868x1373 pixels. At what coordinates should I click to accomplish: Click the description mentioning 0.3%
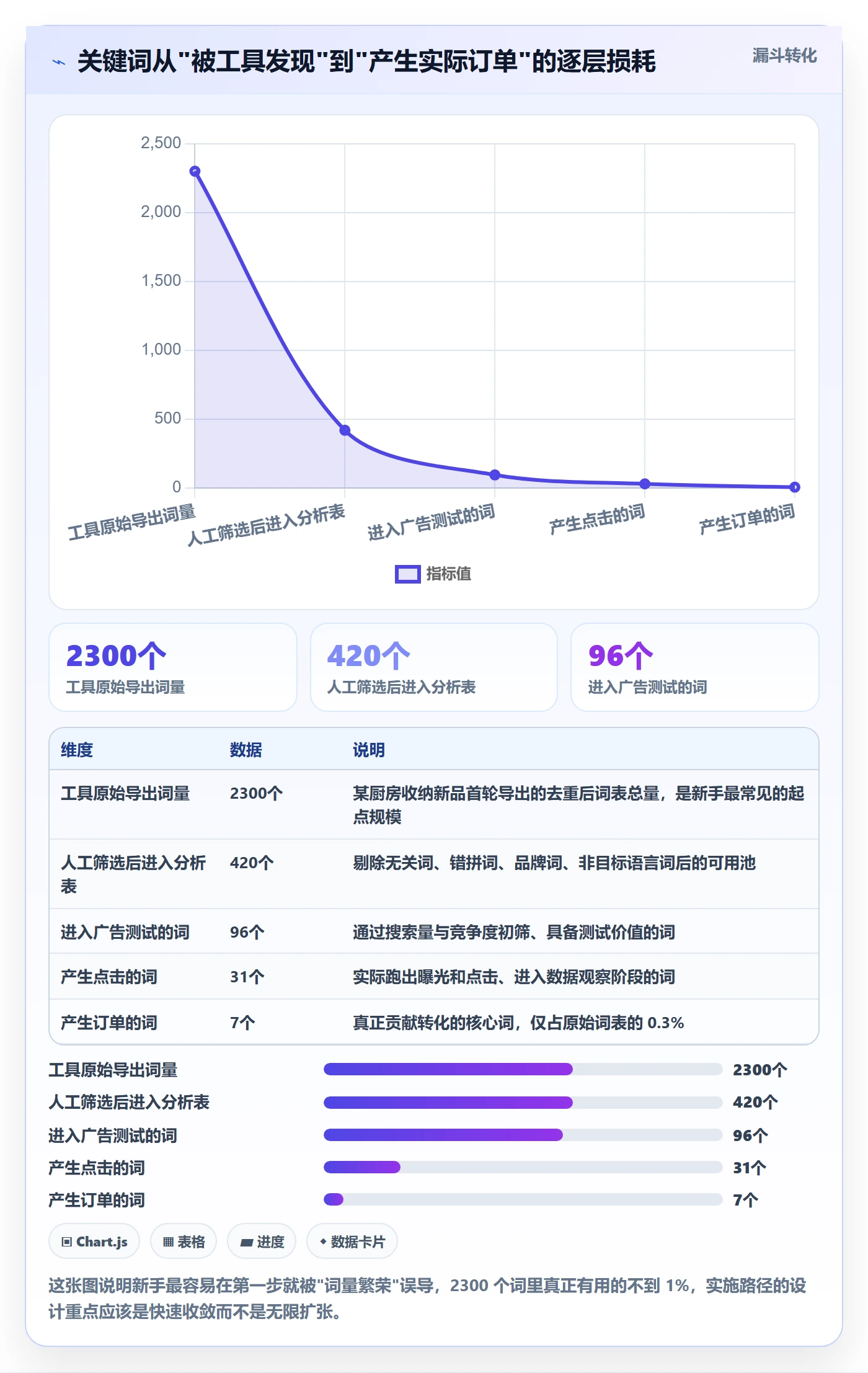pyautogui.click(x=518, y=1023)
